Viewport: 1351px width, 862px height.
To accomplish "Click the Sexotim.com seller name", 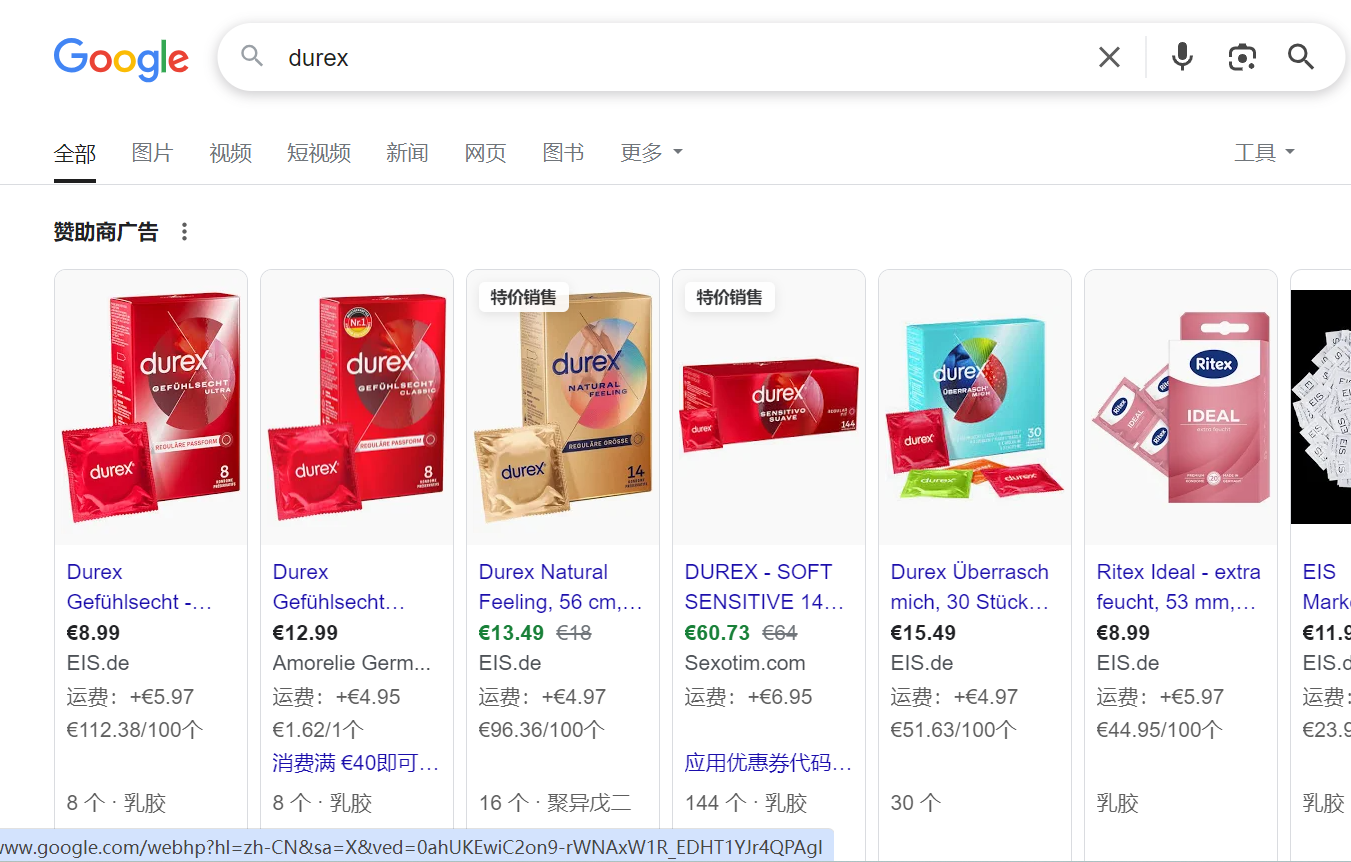I will pyautogui.click(x=745, y=663).
